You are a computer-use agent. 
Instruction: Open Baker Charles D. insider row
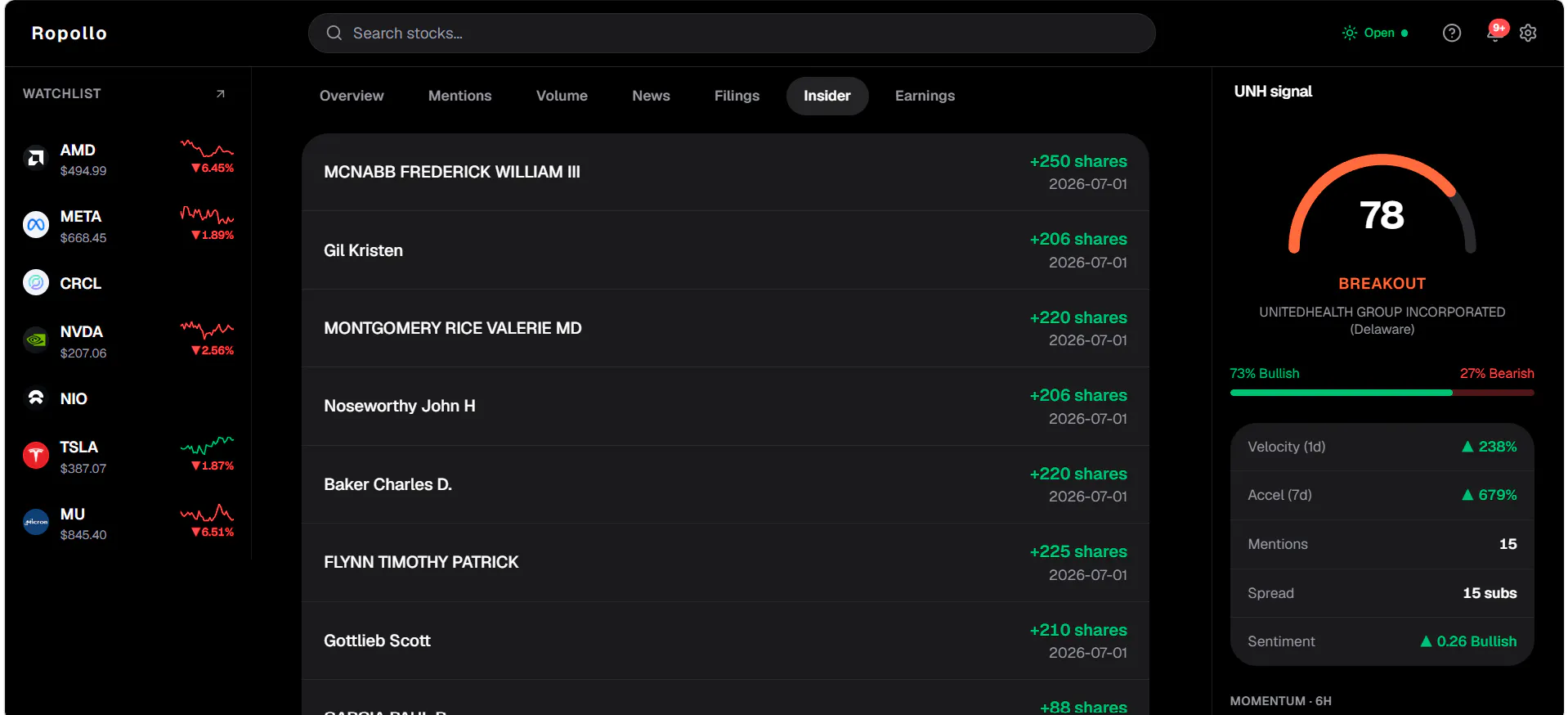point(725,484)
